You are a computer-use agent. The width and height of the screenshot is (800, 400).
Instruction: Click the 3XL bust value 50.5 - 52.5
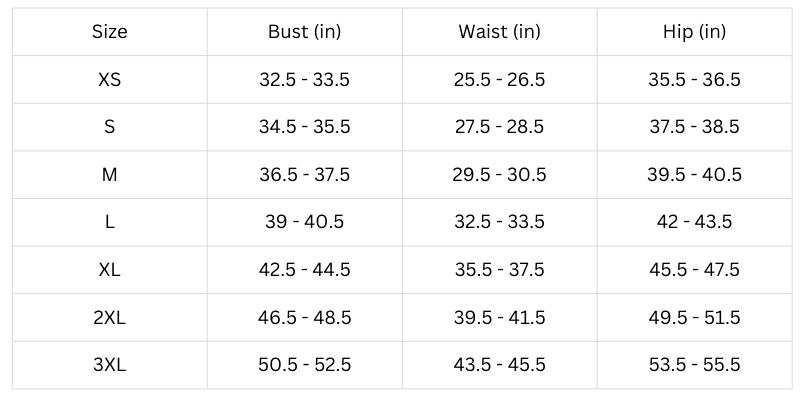(x=305, y=365)
